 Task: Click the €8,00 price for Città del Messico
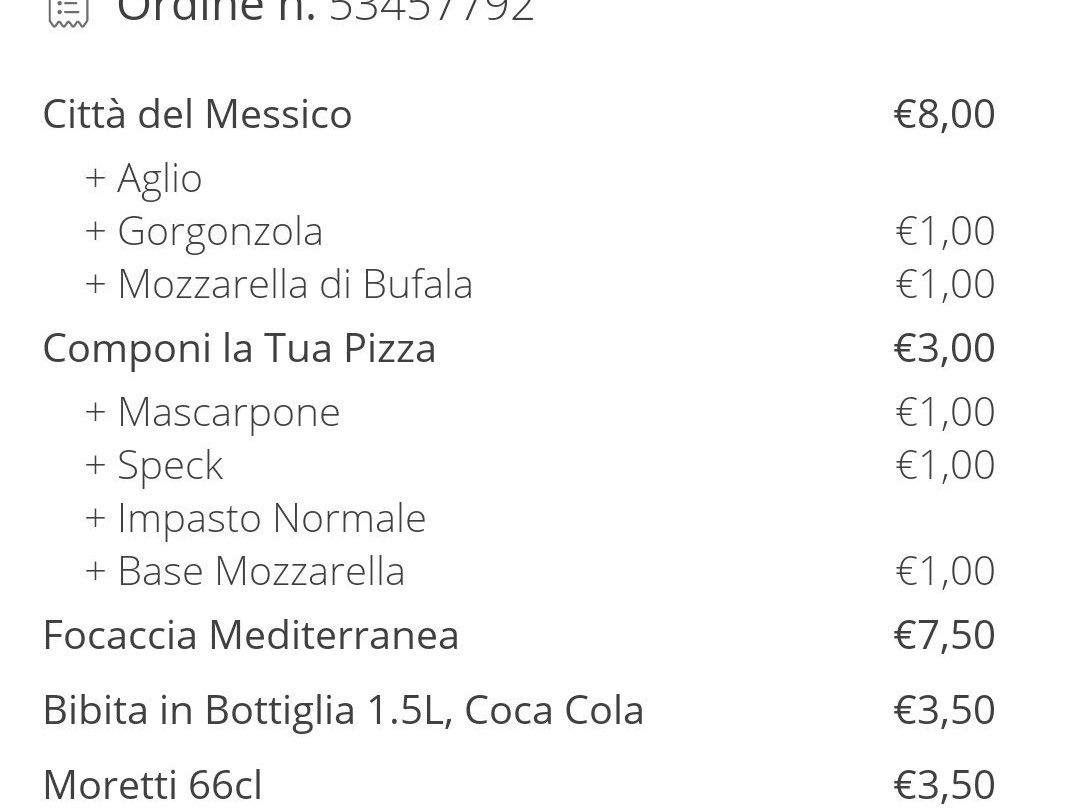pyautogui.click(x=944, y=114)
